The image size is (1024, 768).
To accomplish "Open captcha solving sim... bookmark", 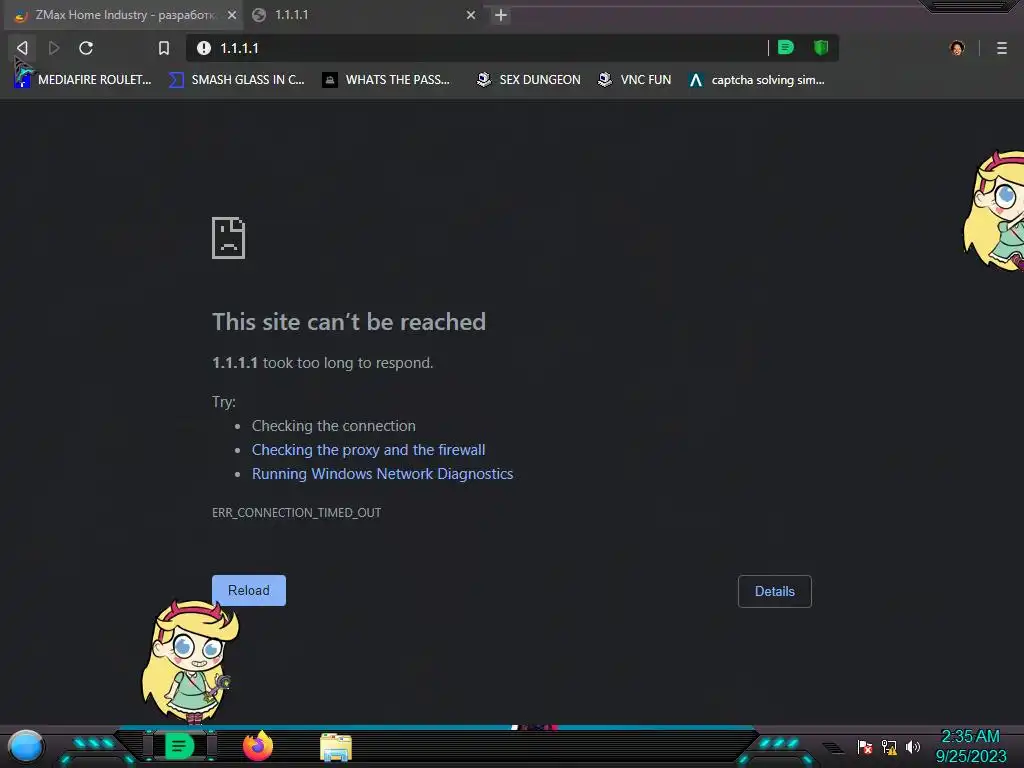I will [x=757, y=80].
